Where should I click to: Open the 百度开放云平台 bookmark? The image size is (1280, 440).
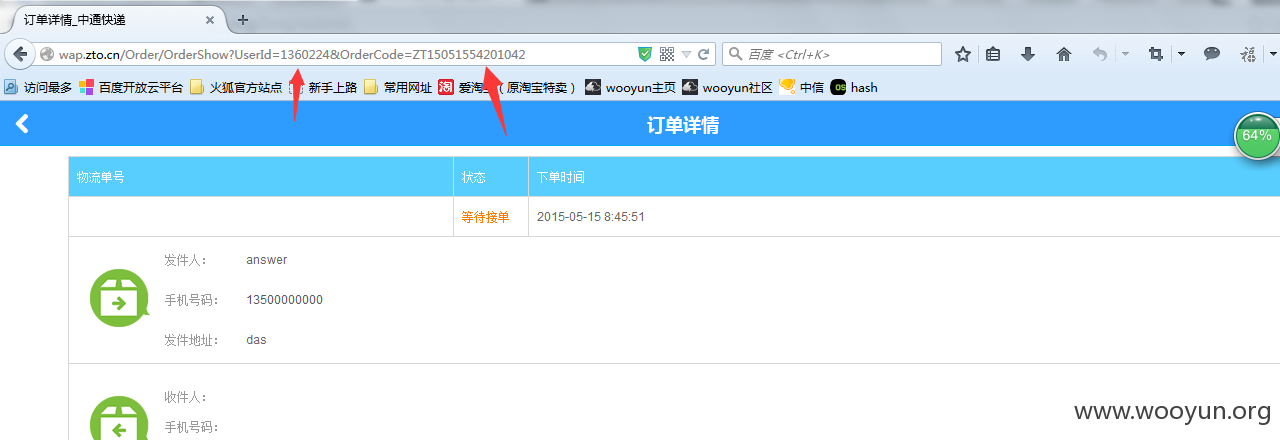pyautogui.click(x=132, y=87)
